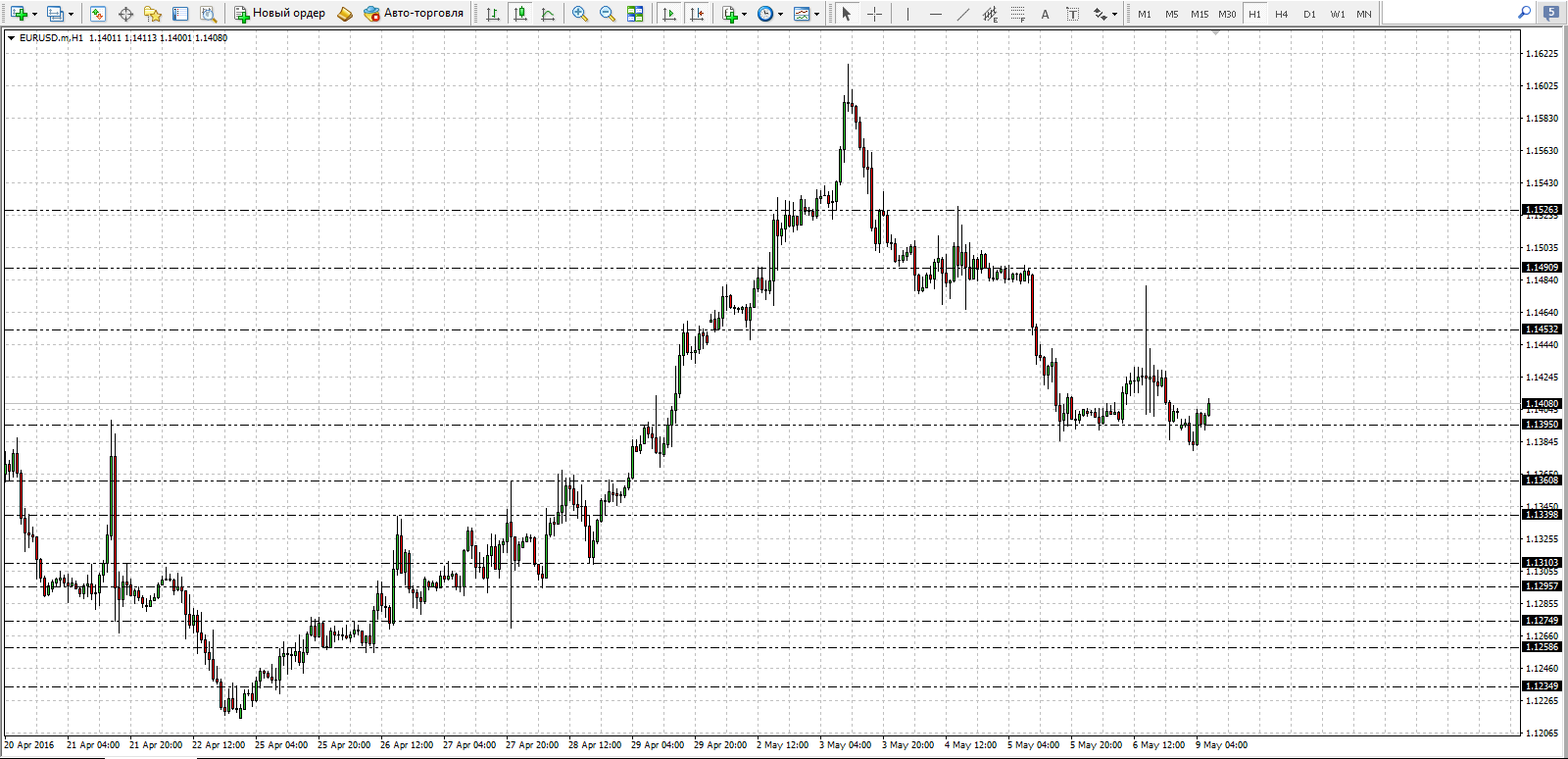Toggle chart auto scroll
Viewport: 1568px width, 759px height.
[x=669, y=14]
